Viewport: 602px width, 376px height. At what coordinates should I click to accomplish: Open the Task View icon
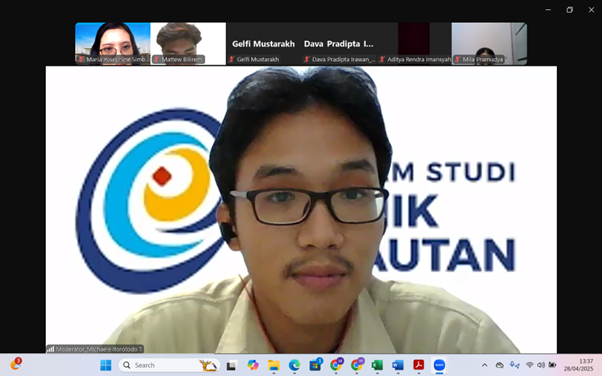(x=231, y=365)
